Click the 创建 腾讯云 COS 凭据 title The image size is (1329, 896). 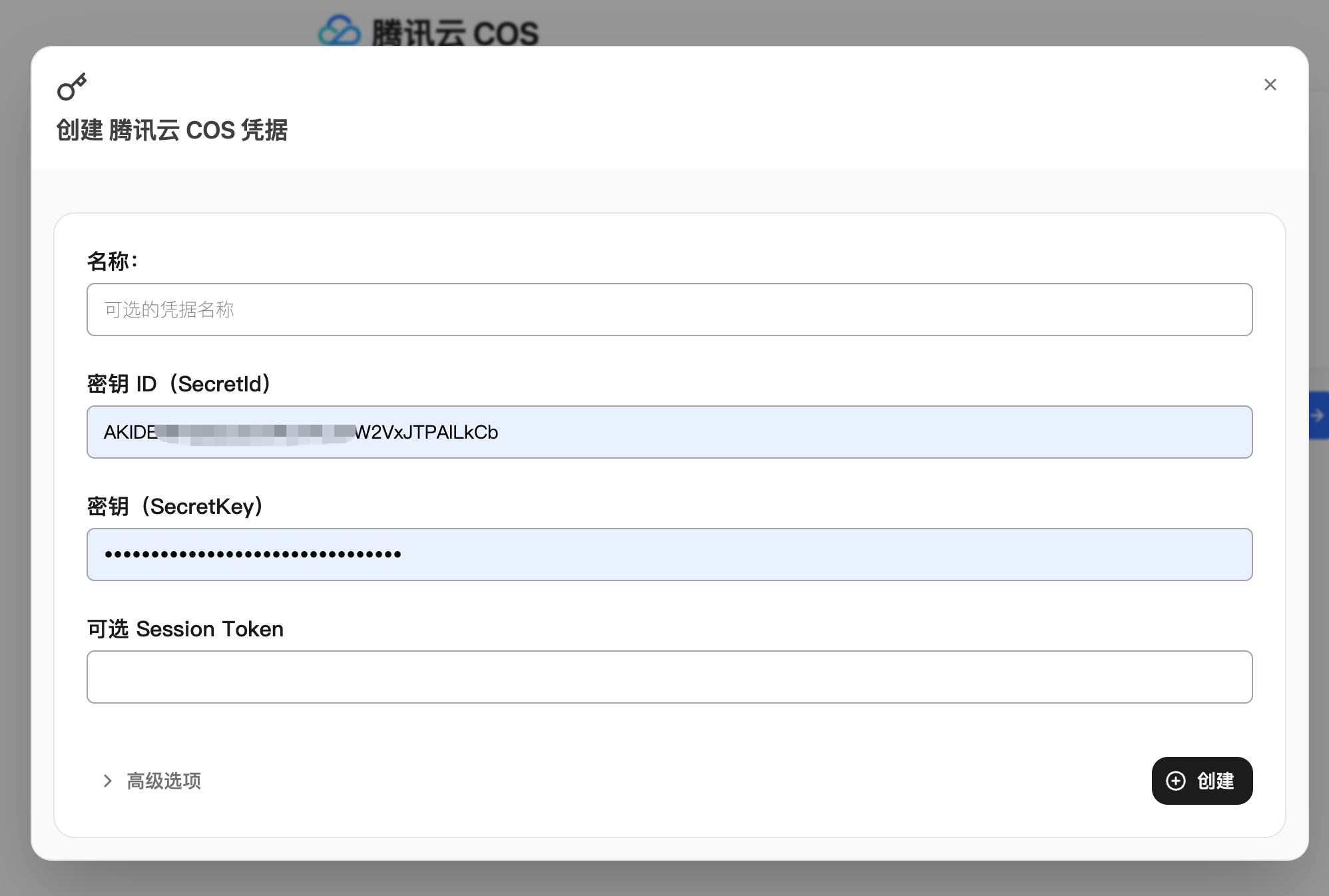point(172,130)
